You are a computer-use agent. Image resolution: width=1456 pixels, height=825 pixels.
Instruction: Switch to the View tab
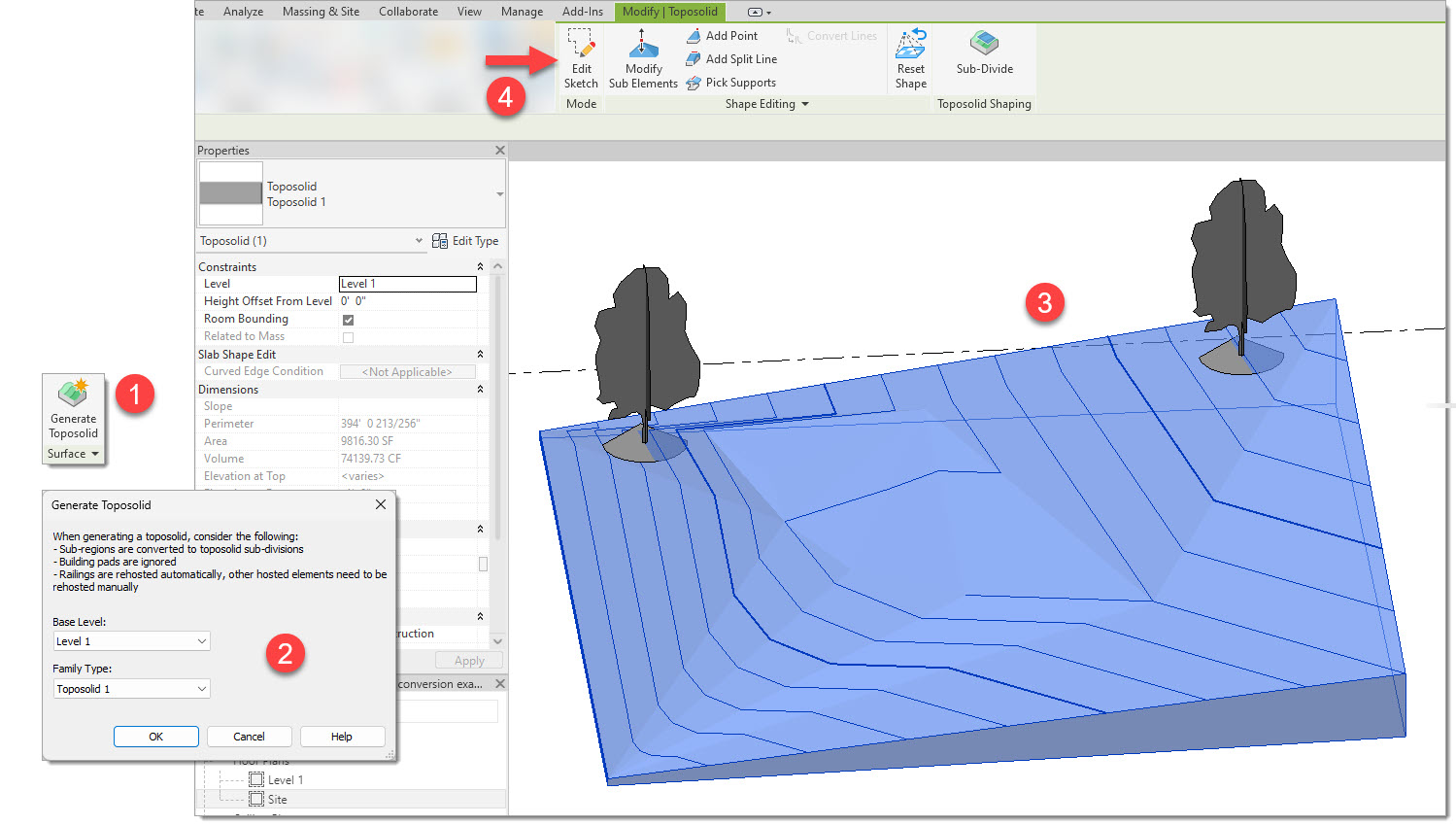469,12
